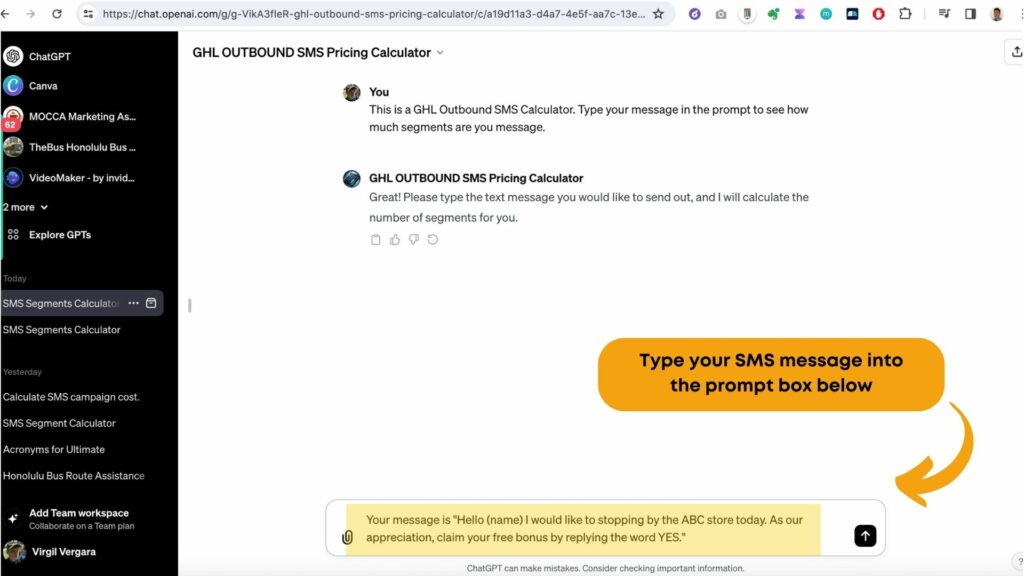Open site information icon in address bar
The height and width of the screenshot is (576, 1024).
pyautogui.click(x=88, y=14)
